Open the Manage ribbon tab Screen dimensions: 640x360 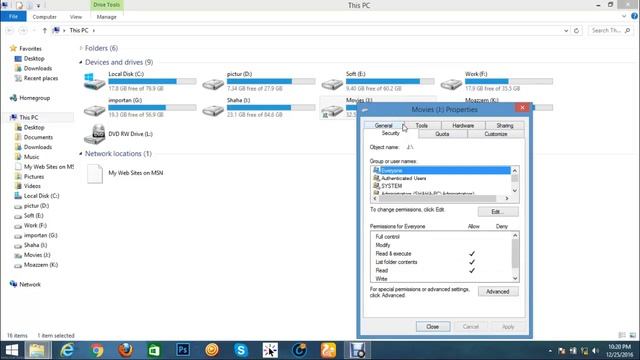[x=107, y=17]
